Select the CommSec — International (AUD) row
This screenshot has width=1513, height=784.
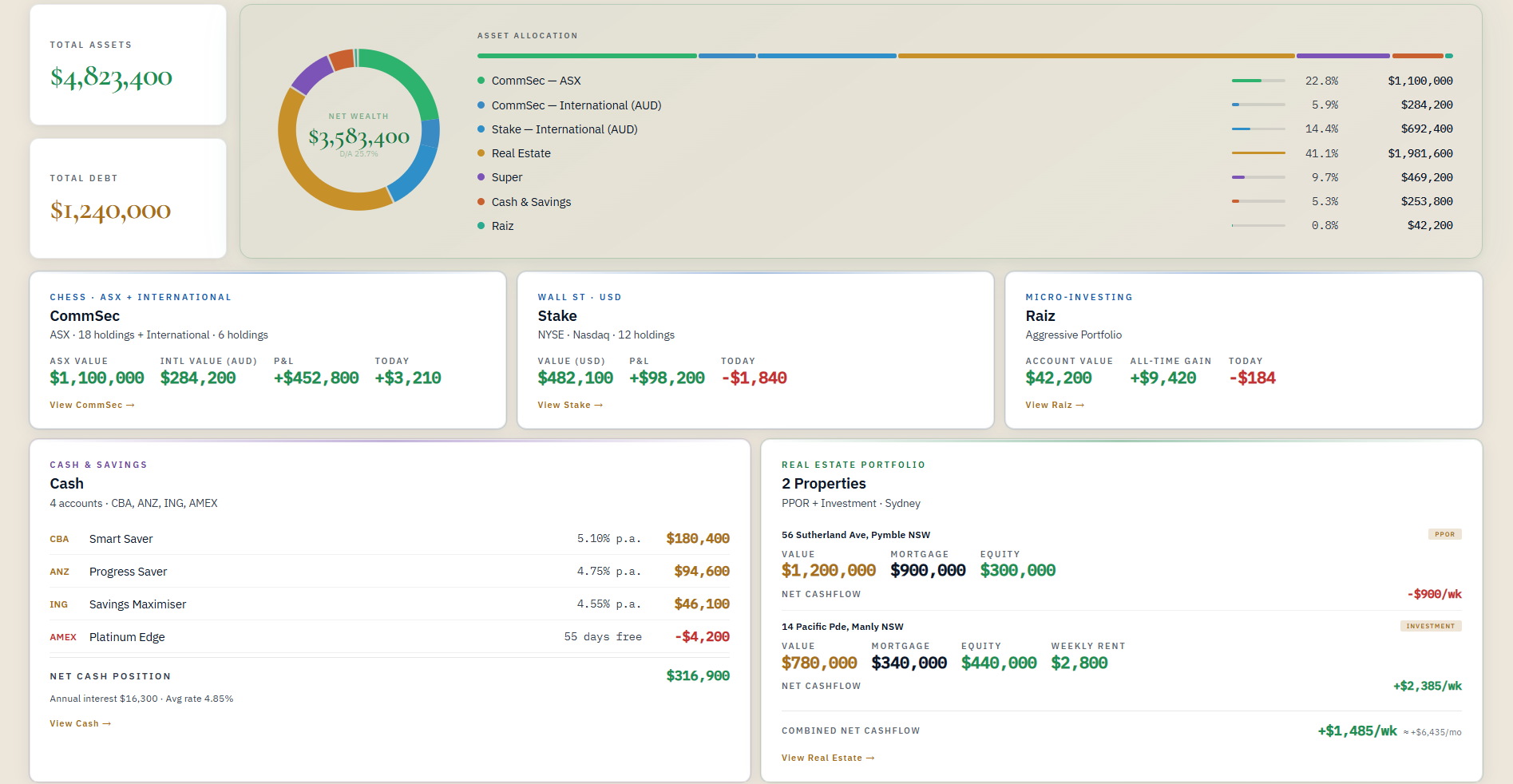coord(964,105)
